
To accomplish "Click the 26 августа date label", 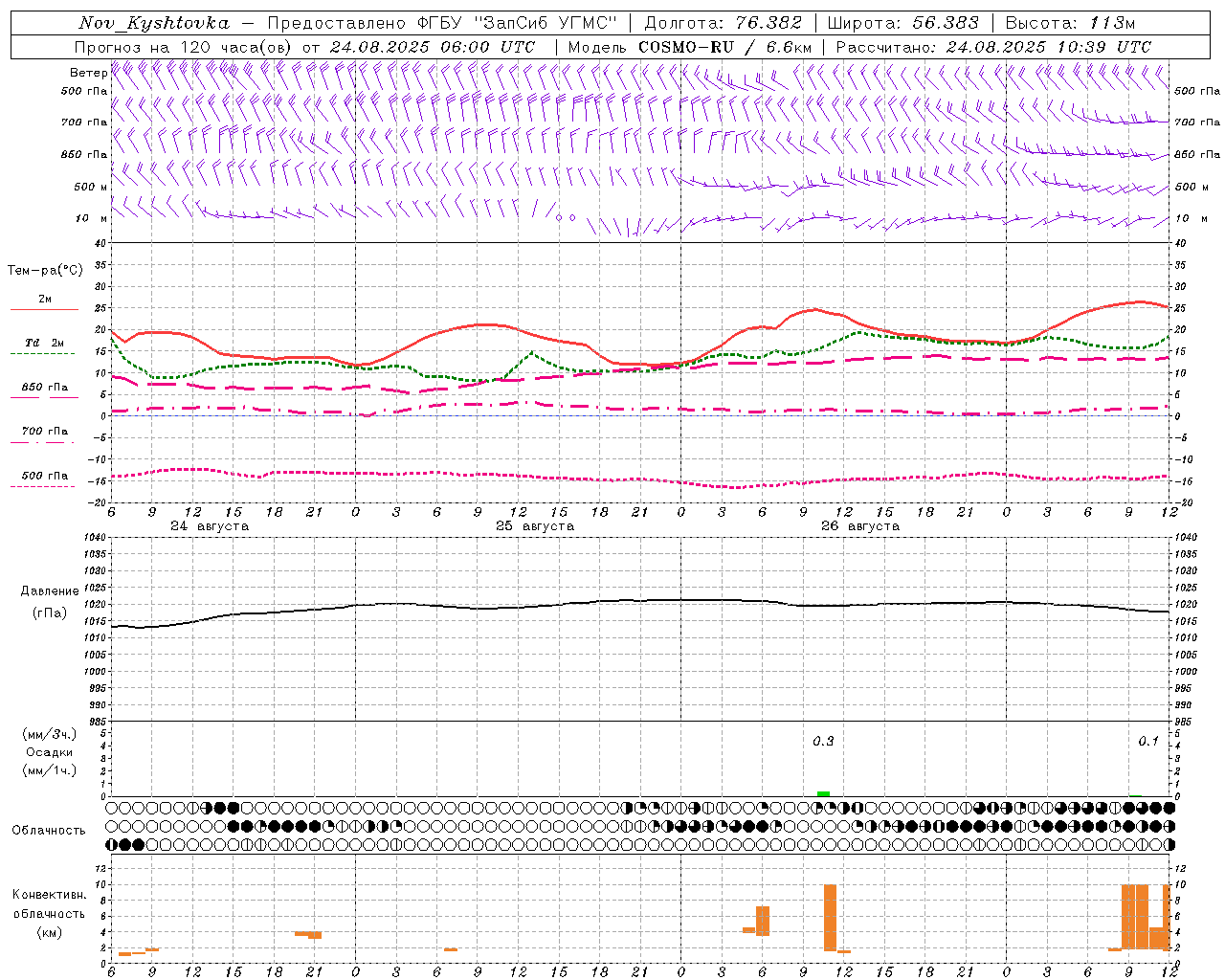I will 860,525.
